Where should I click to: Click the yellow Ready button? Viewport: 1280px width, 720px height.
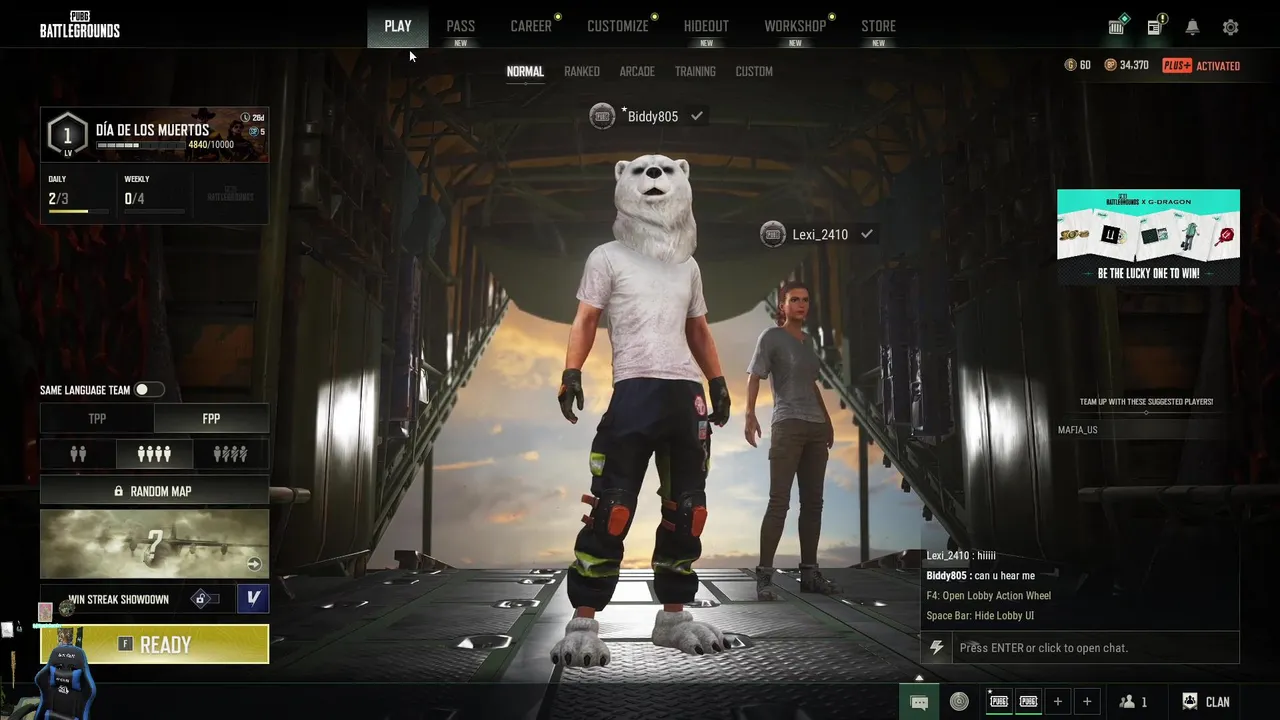(x=154, y=644)
